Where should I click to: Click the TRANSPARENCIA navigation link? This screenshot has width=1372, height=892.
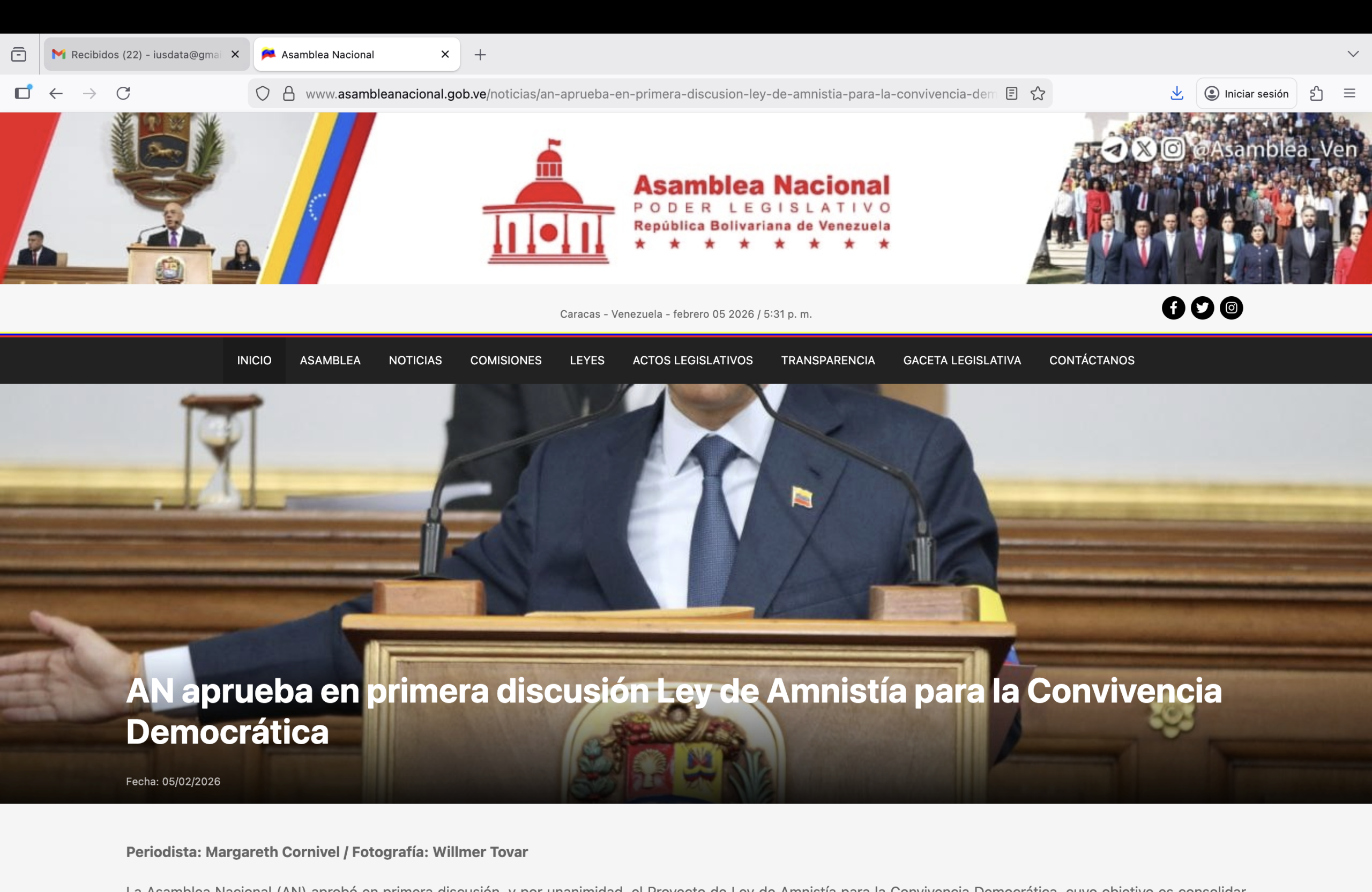point(827,360)
